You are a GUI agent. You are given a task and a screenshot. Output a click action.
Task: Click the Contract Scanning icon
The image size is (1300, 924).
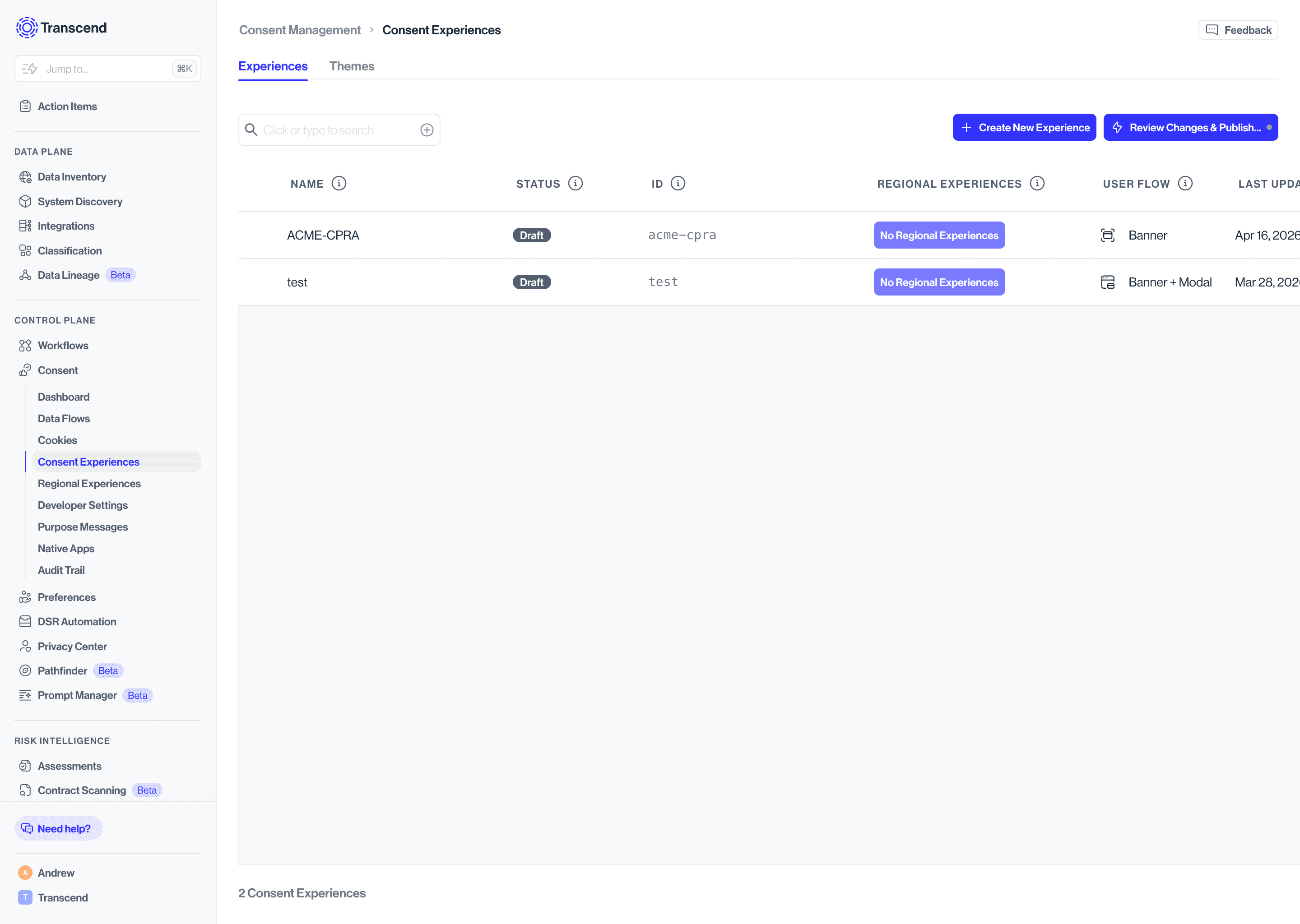[x=25, y=790]
